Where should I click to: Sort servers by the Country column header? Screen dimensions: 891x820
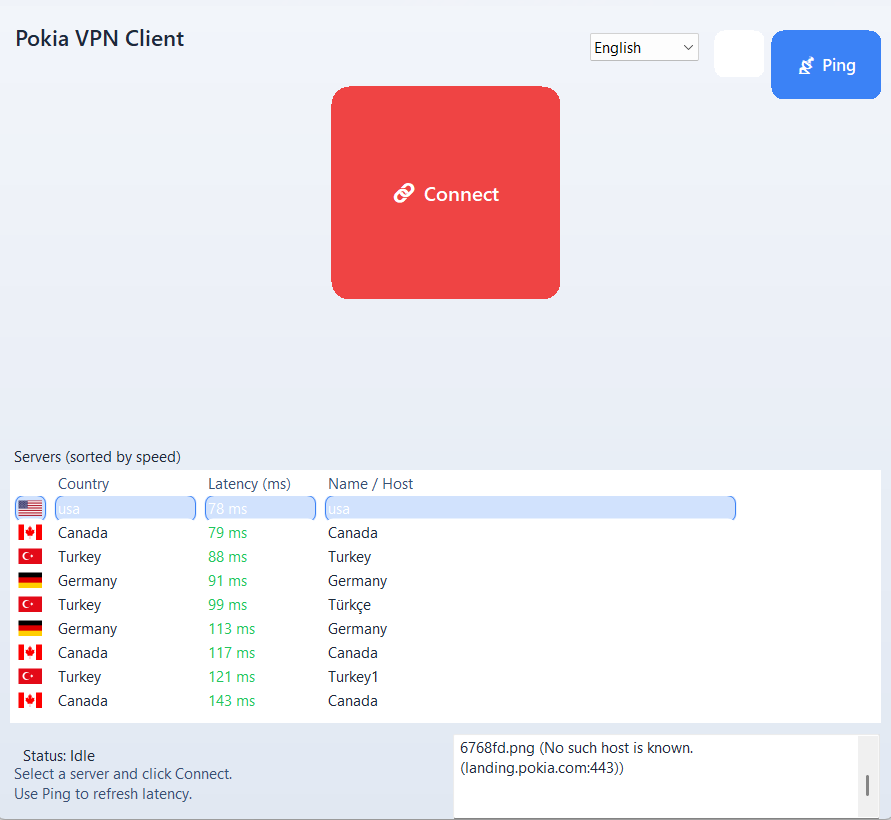(83, 483)
